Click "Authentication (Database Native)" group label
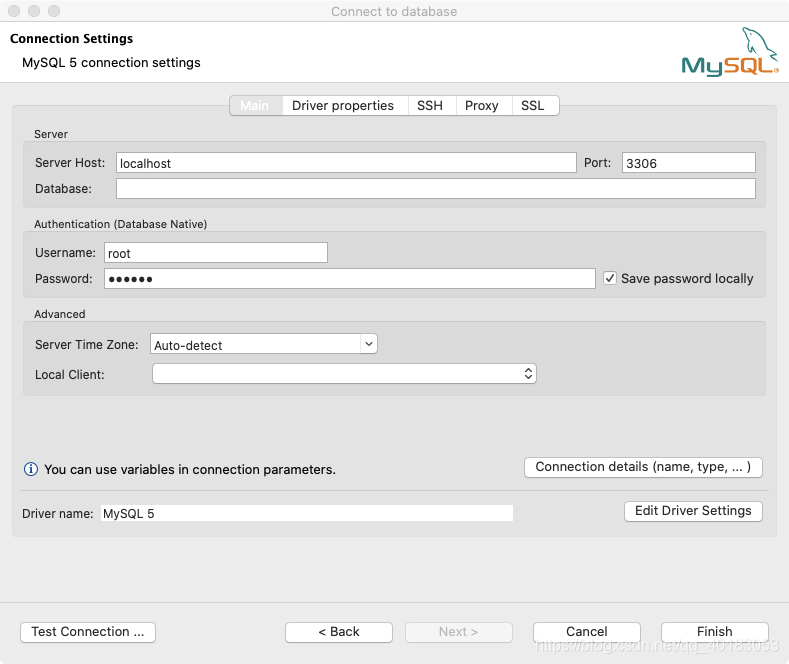The height and width of the screenshot is (664, 789). [x=121, y=224]
